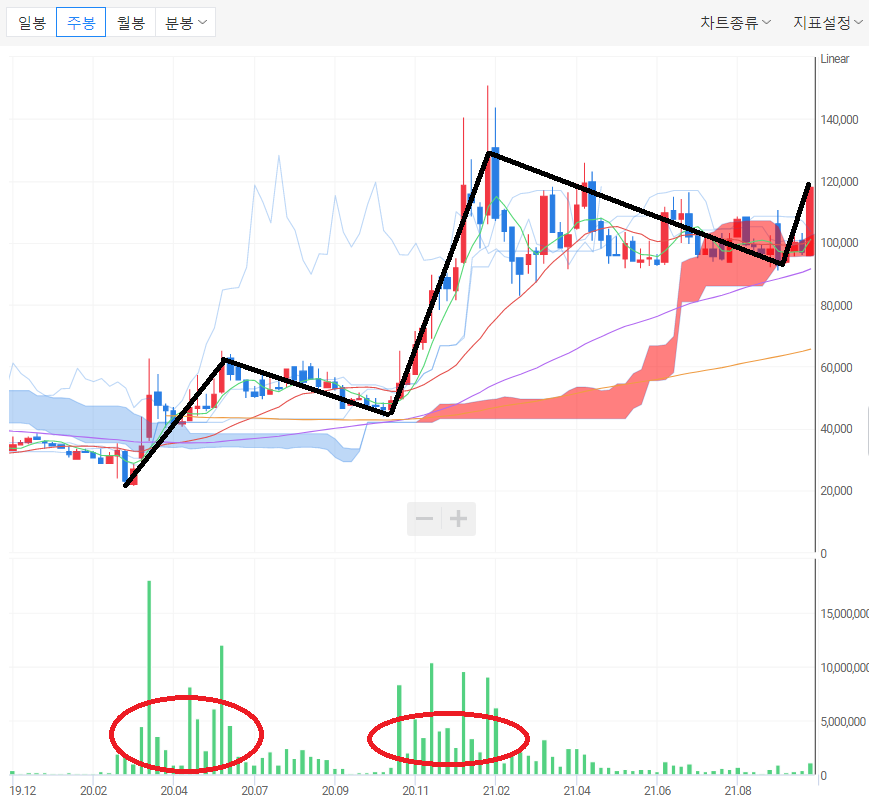Click the 20,000 price axis label
Screen dimensions: 869x803
tap(836, 490)
